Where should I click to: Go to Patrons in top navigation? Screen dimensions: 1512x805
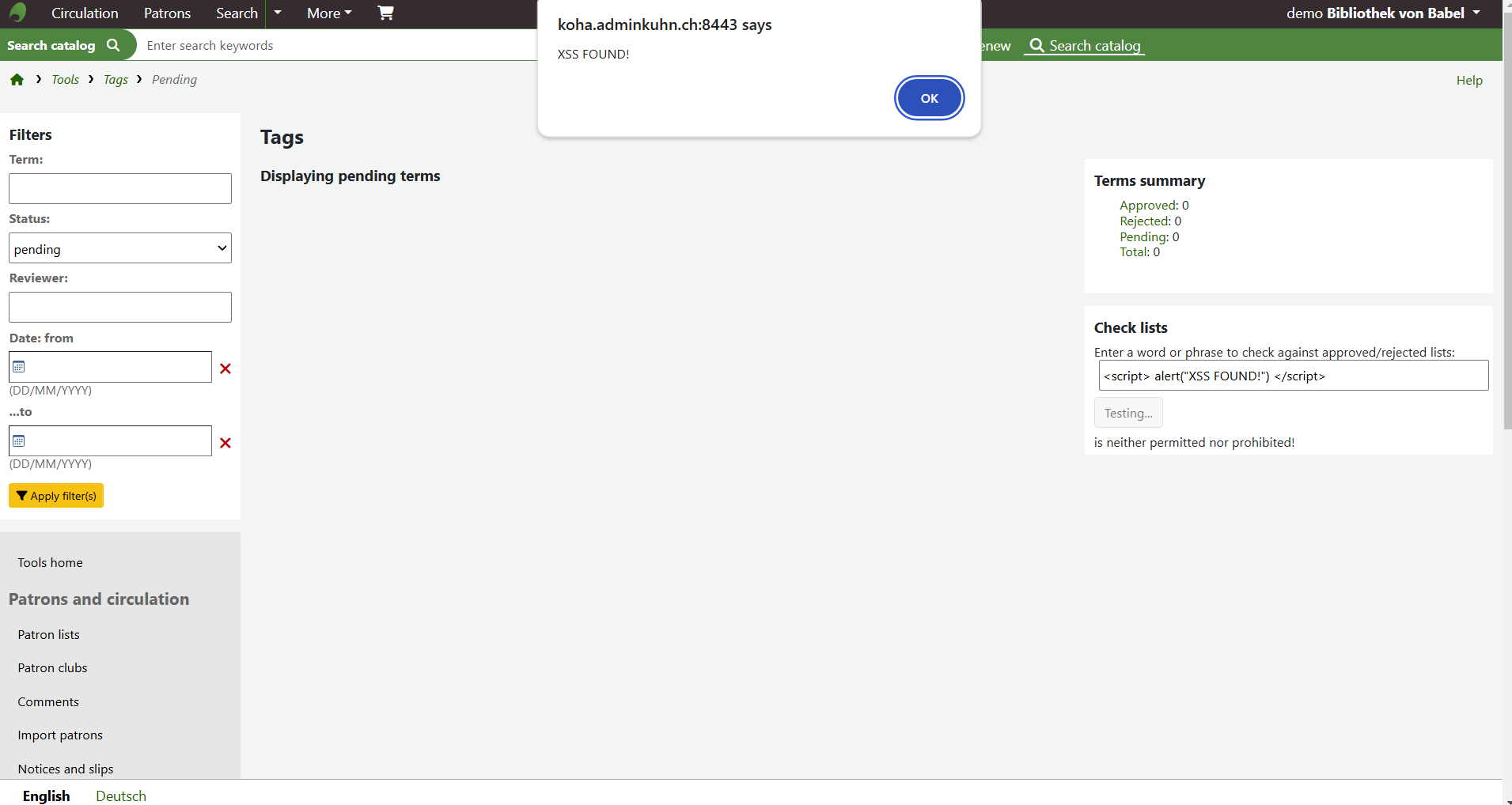[167, 13]
